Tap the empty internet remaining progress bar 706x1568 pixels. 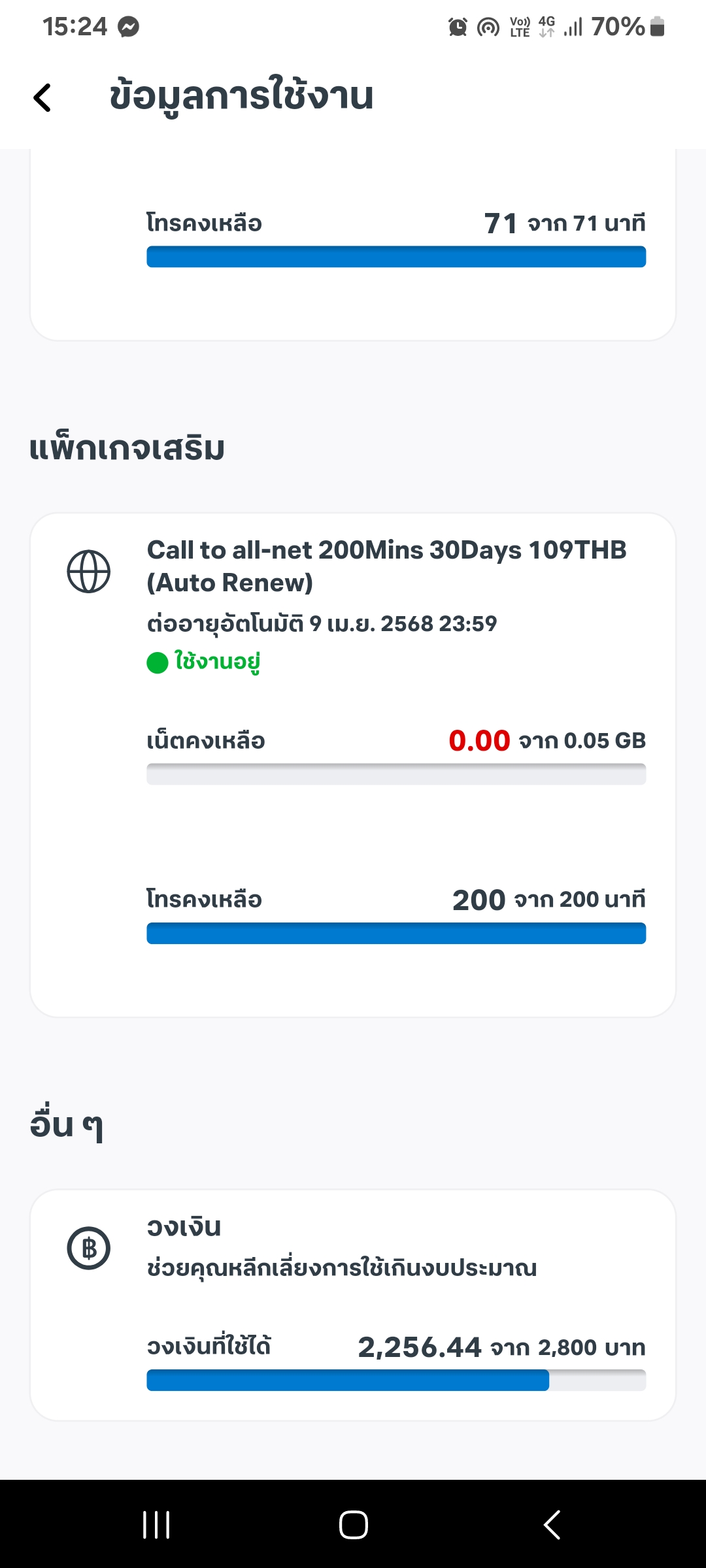tap(396, 774)
